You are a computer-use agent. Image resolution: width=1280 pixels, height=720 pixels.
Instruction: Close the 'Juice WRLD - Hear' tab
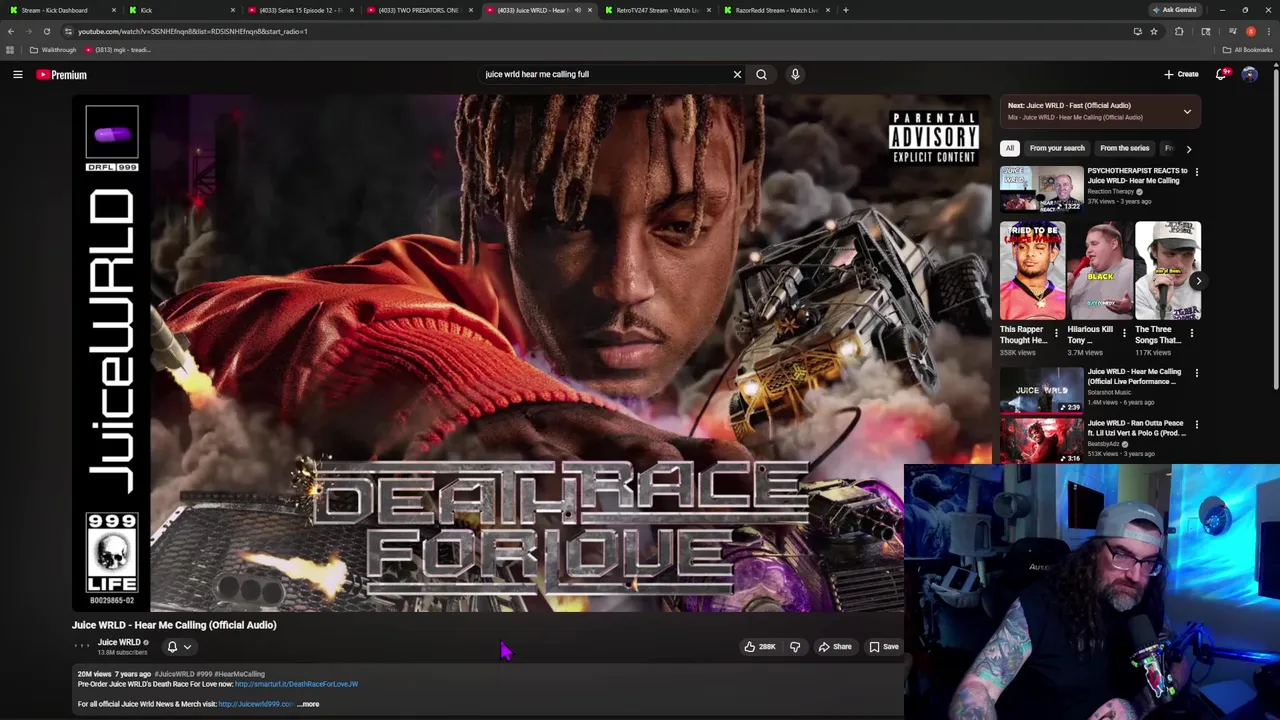[589, 10]
